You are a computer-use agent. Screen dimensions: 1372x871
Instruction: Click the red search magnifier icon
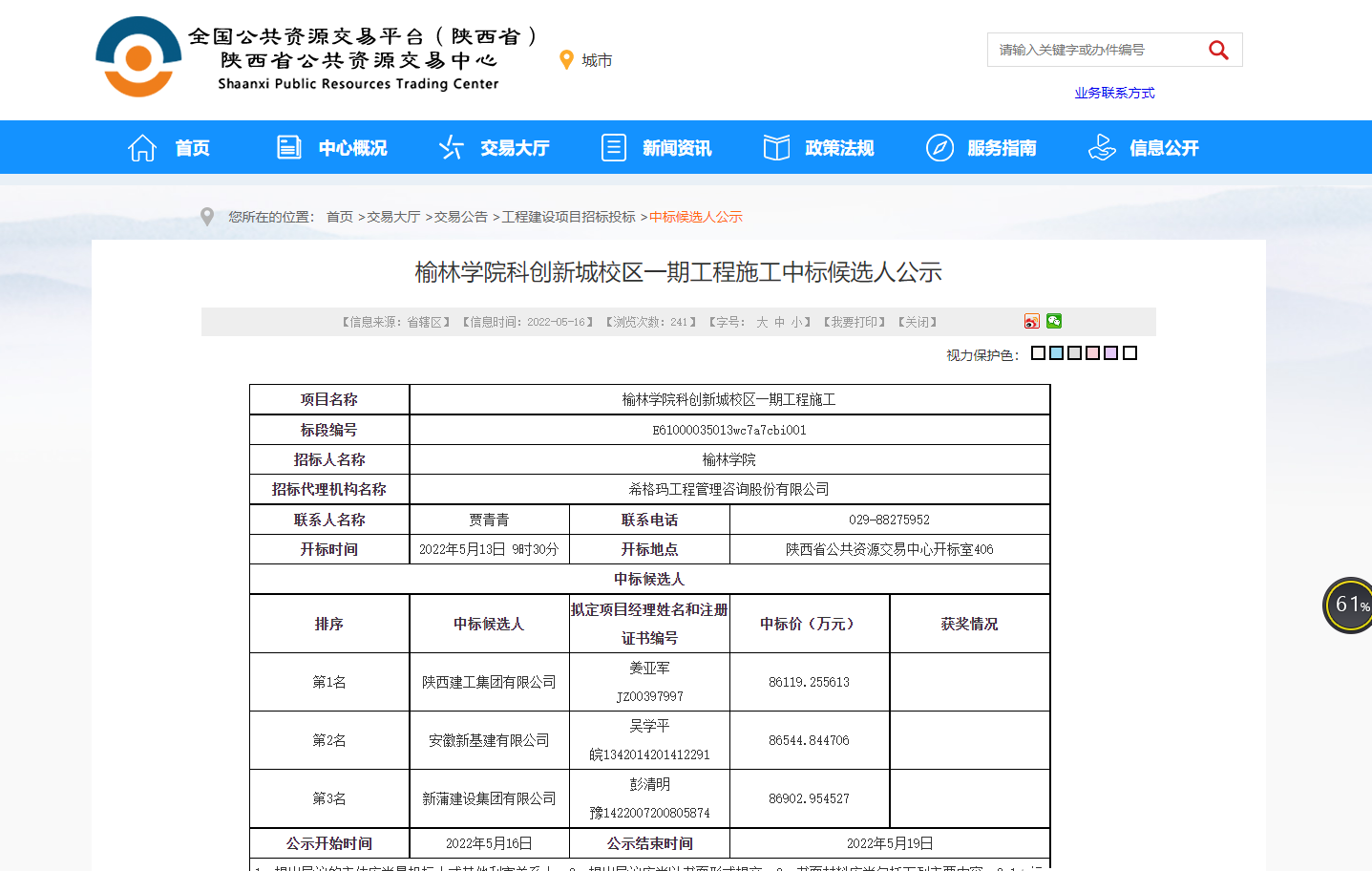pyautogui.click(x=1218, y=50)
